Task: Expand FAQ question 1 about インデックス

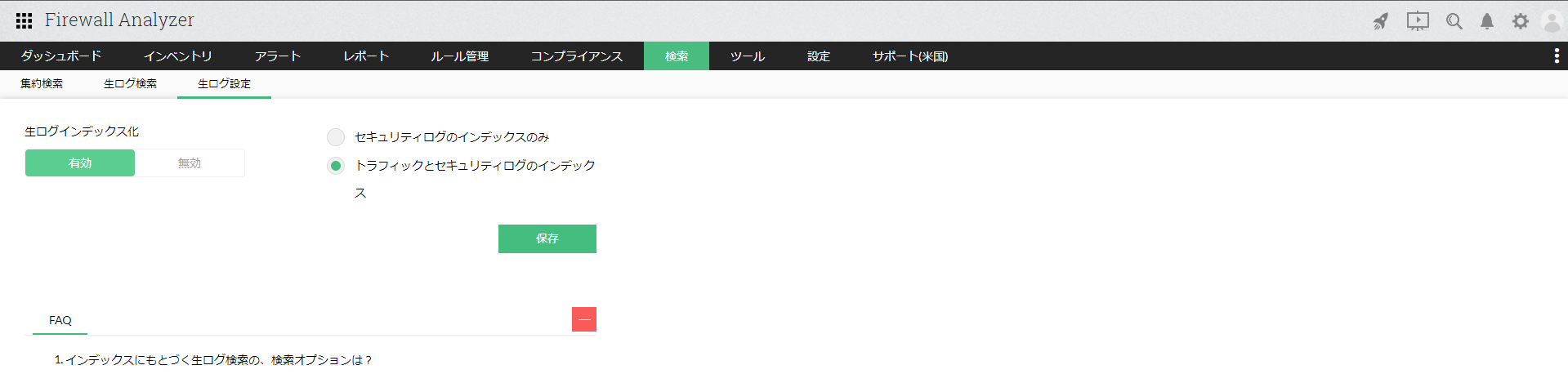Action: tap(213, 360)
